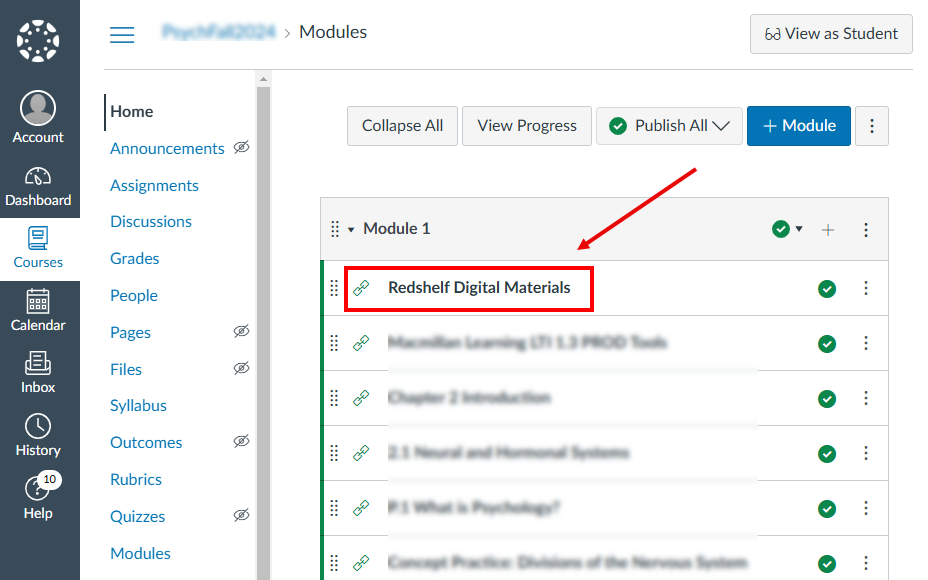Toggle the publish checkmark for Chapter 2 Introduction
The image size is (928, 580).
coord(827,399)
